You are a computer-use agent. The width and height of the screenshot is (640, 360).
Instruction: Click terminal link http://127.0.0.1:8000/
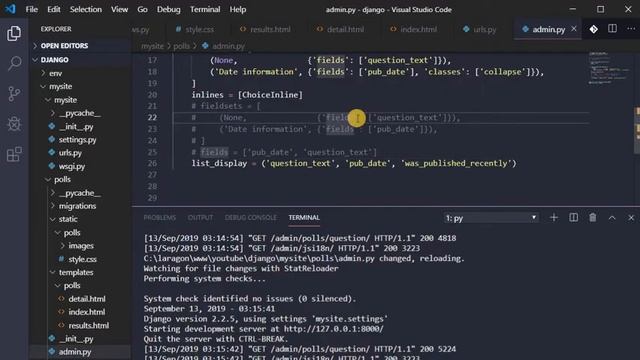click(x=333, y=329)
